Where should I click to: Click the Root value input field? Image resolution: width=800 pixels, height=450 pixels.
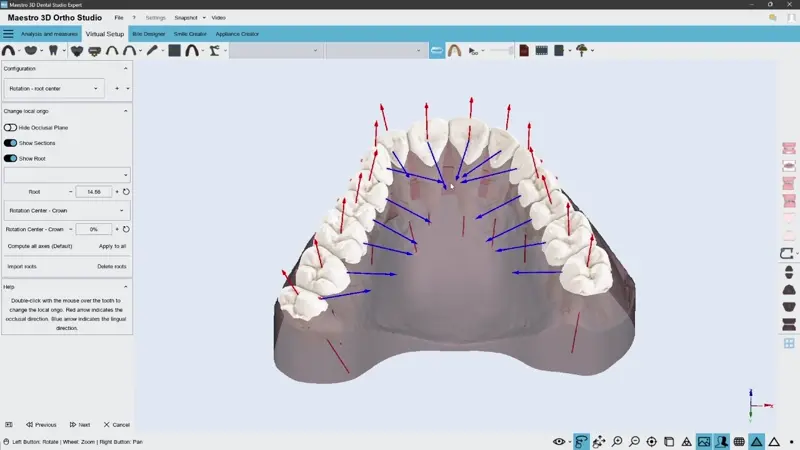tap(93, 192)
